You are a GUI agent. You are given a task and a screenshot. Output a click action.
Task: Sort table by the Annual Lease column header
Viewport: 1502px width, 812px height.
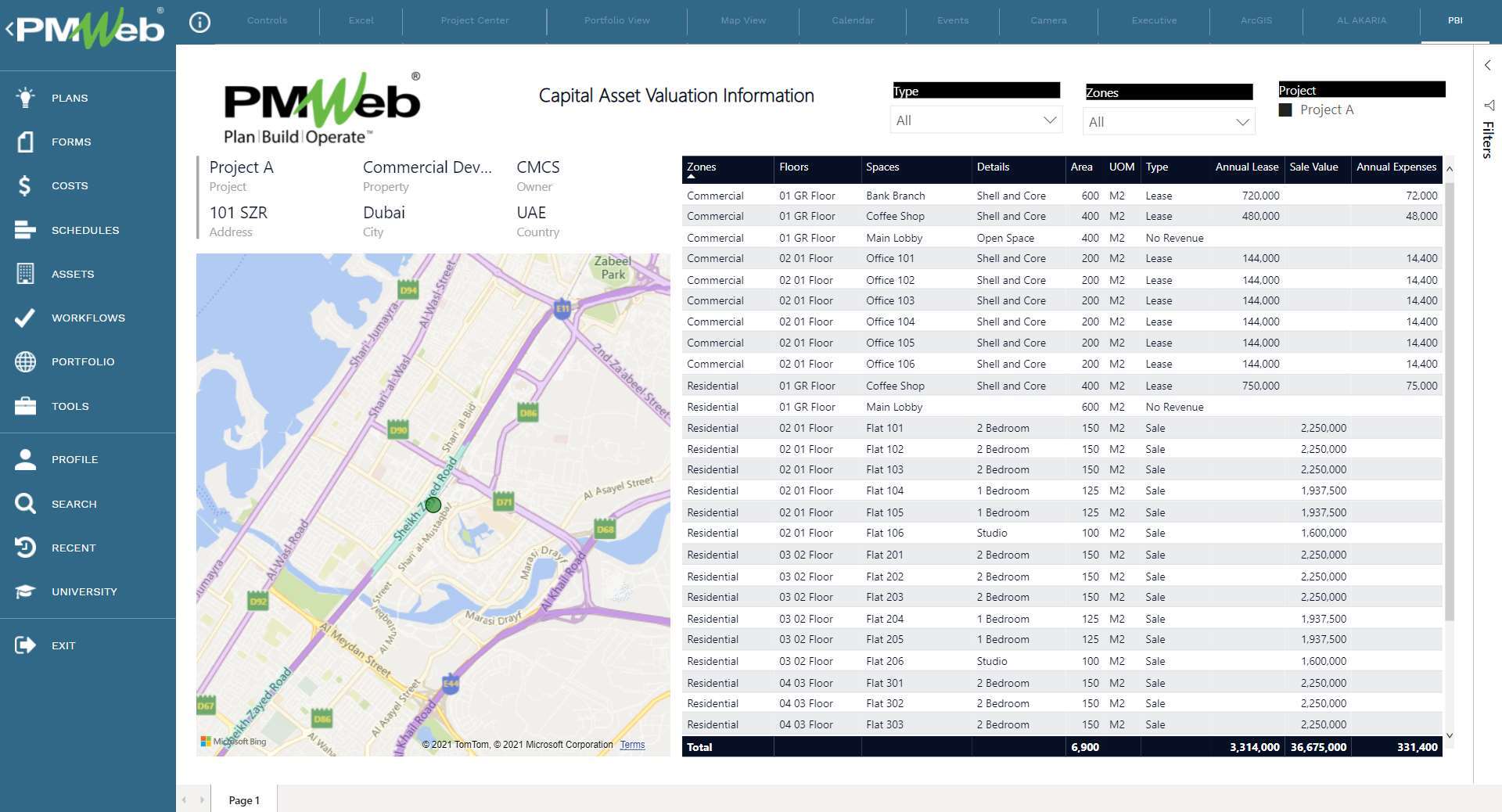click(1246, 167)
